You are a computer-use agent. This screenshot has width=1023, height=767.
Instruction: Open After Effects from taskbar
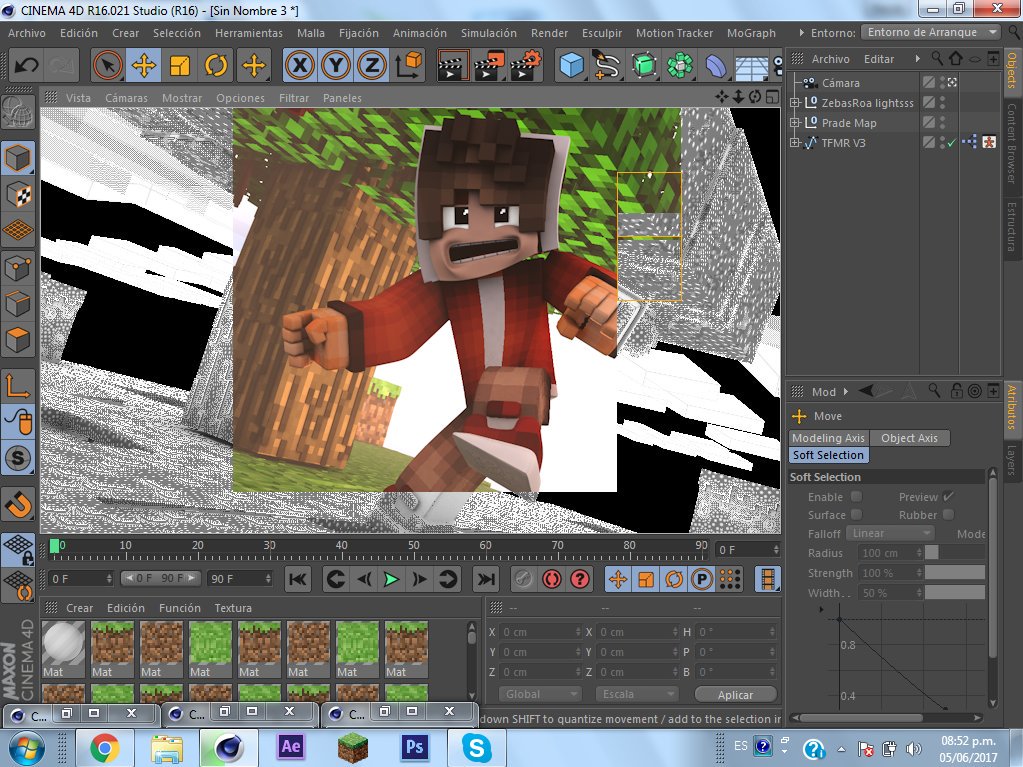coord(290,747)
